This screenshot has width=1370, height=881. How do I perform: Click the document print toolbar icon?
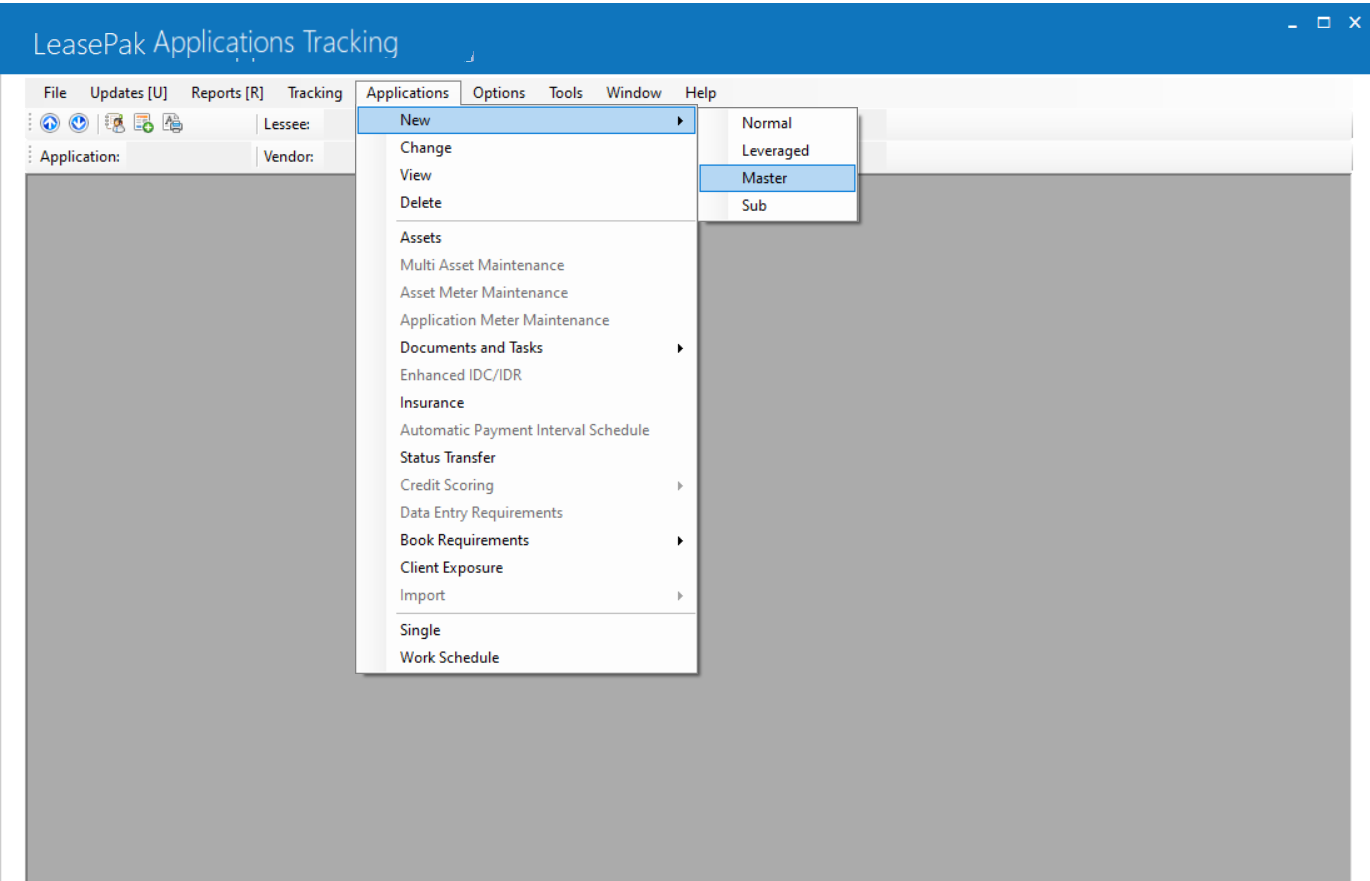[x=172, y=124]
